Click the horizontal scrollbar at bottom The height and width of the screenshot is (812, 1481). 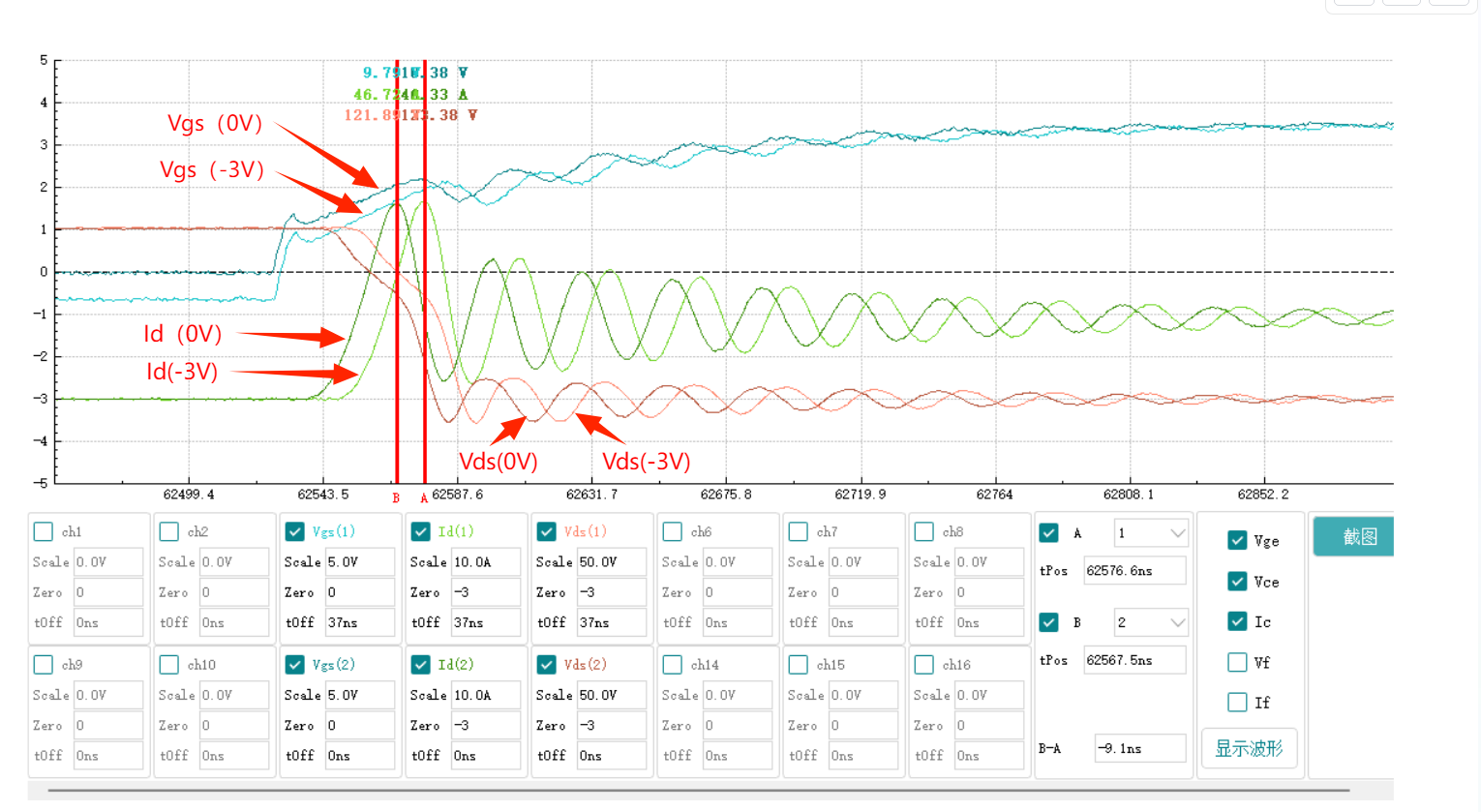coord(697,791)
